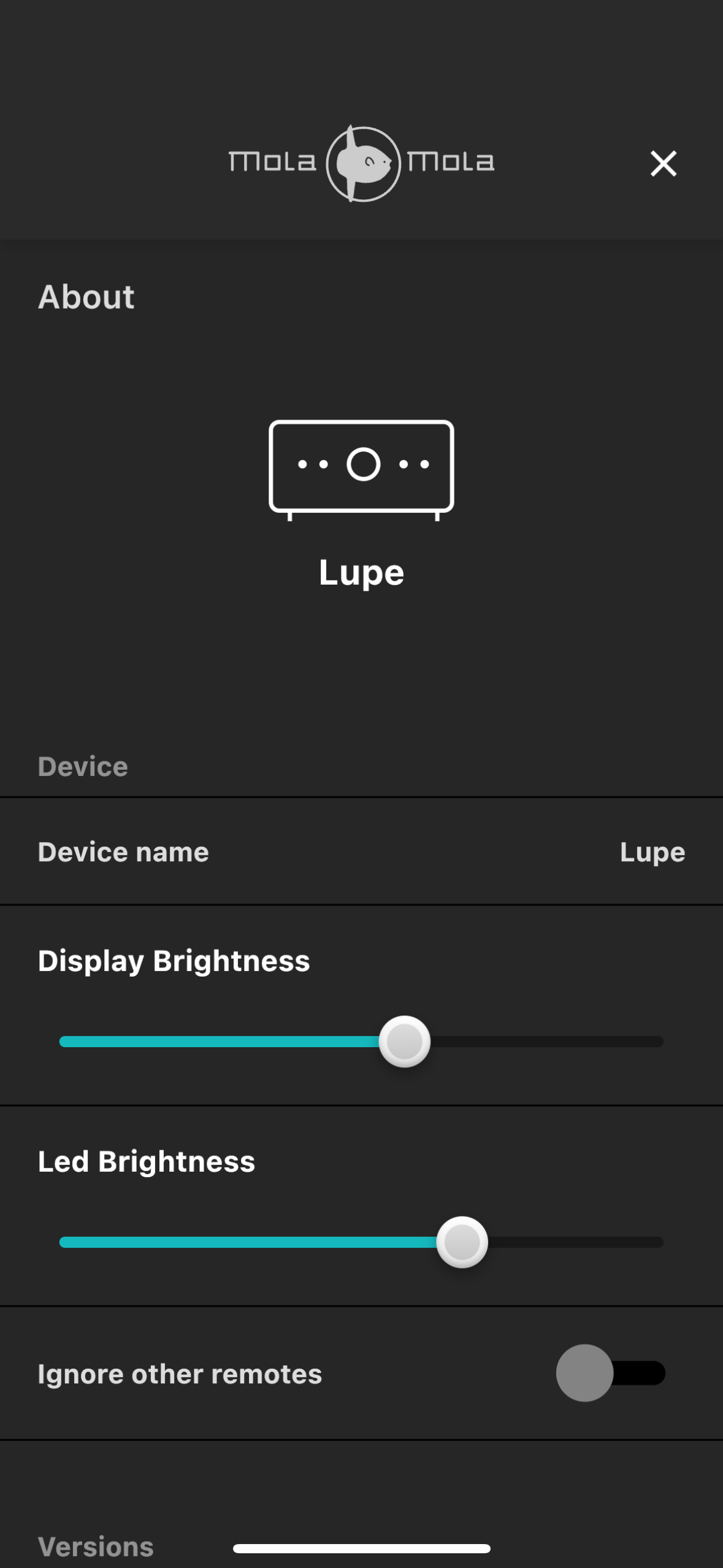The height and width of the screenshot is (1568, 723).
Task: Enable the Ignore other remotes switch
Action: coord(610,1373)
